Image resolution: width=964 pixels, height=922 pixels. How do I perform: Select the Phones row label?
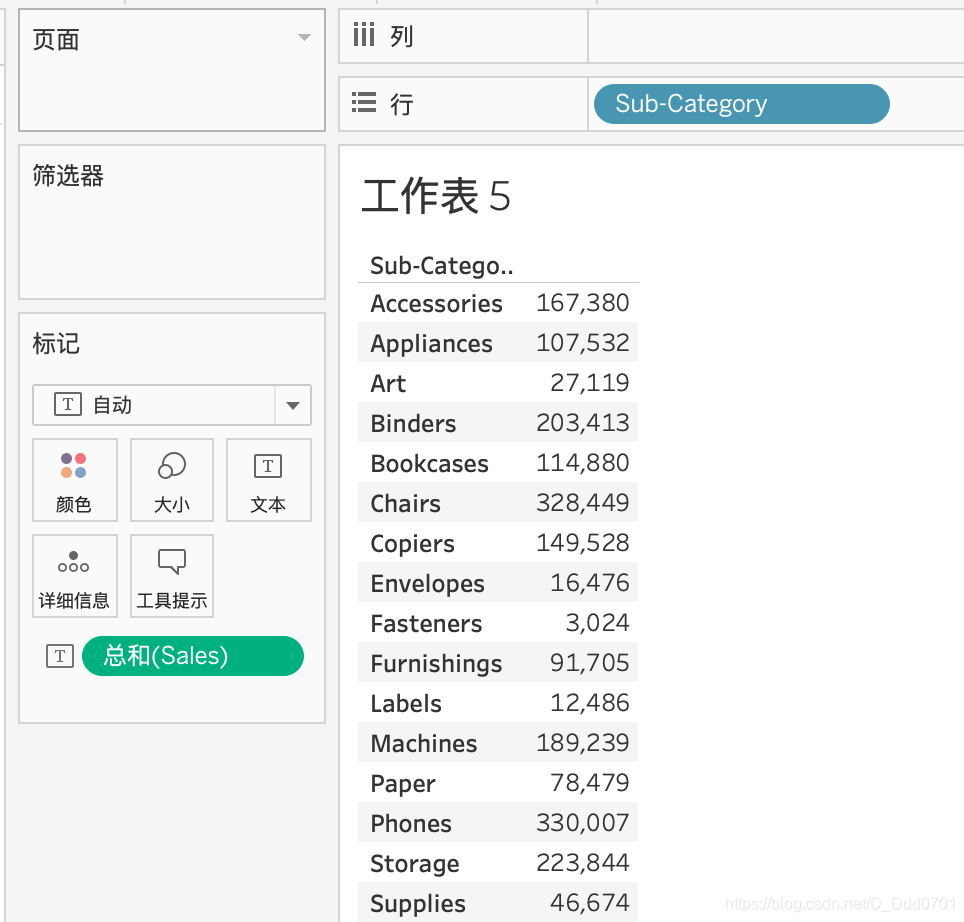pyautogui.click(x=411, y=824)
